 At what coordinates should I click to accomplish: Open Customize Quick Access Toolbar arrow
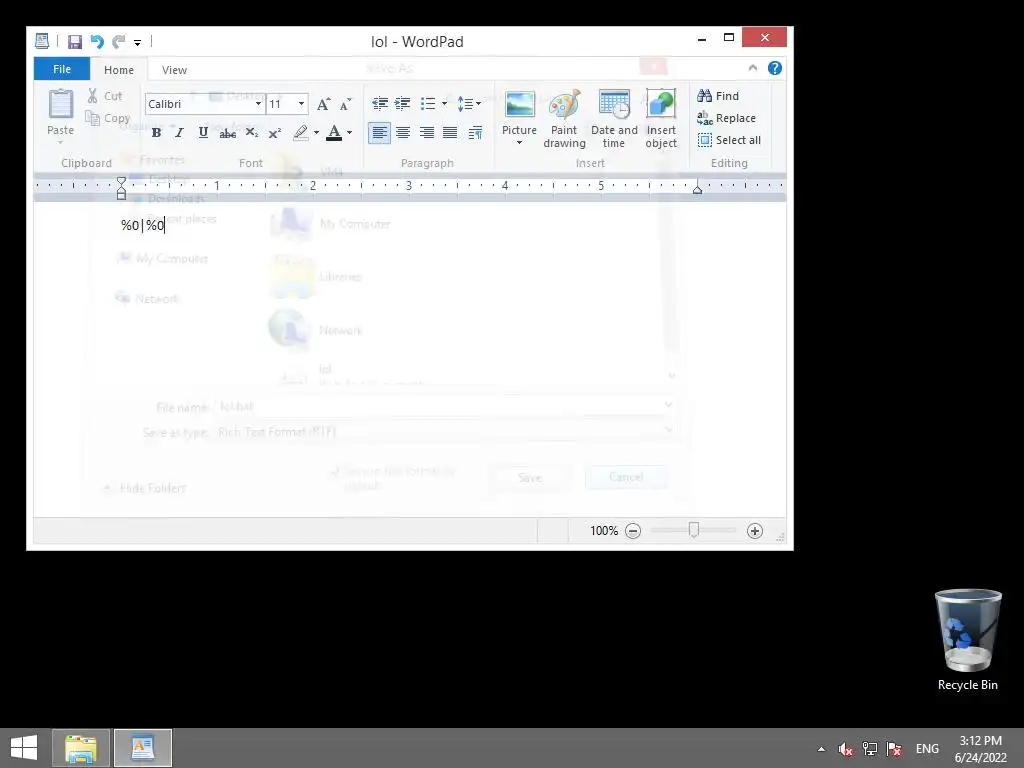click(137, 42)
